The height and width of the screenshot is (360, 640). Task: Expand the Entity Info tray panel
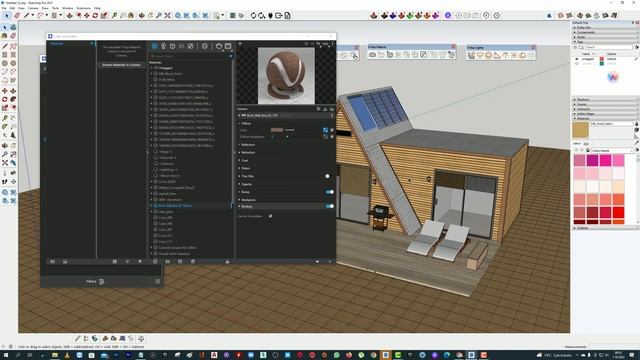click(x=605, y=27)
